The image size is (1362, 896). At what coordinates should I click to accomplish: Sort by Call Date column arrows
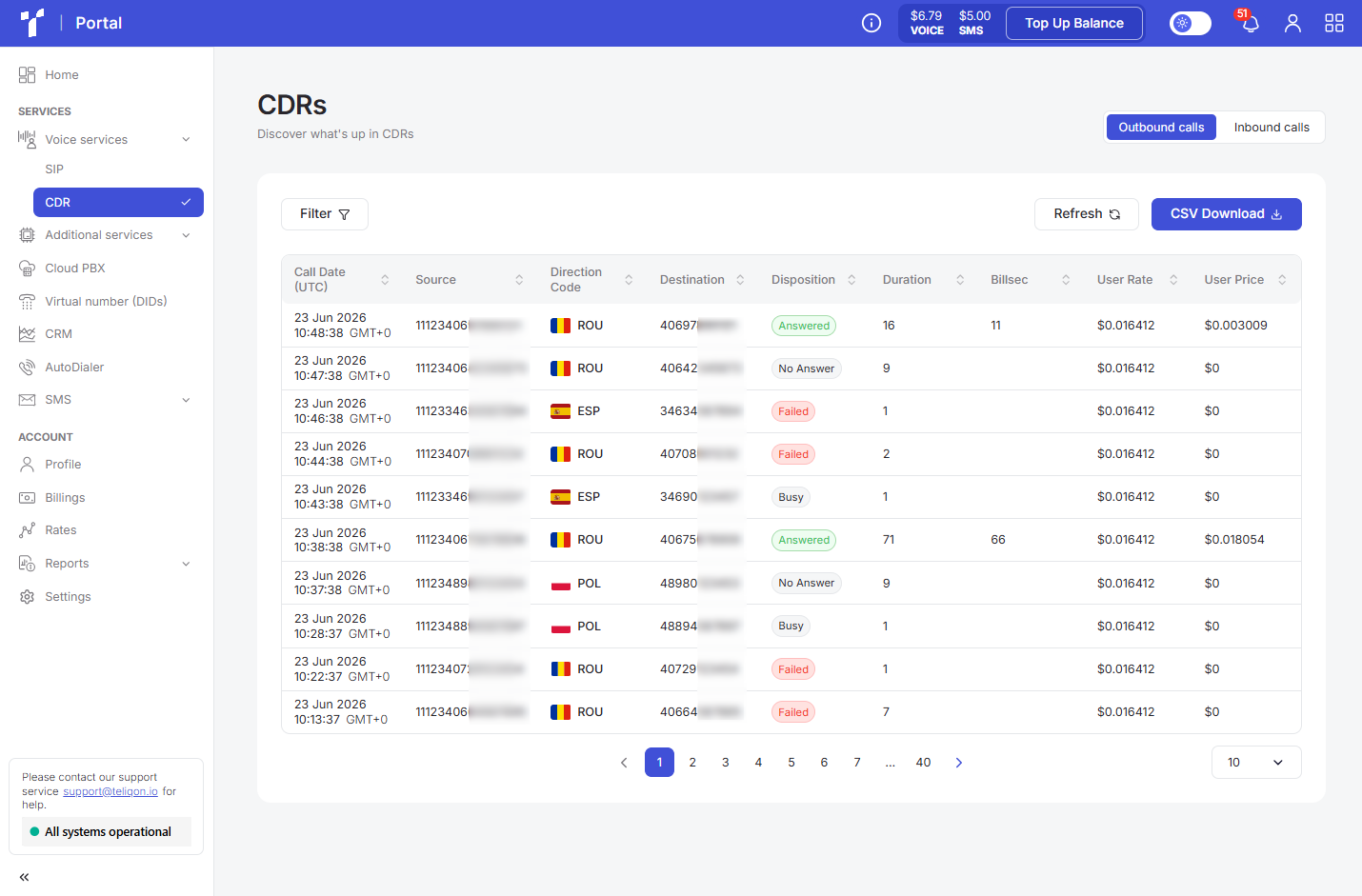tap(385, 280)
